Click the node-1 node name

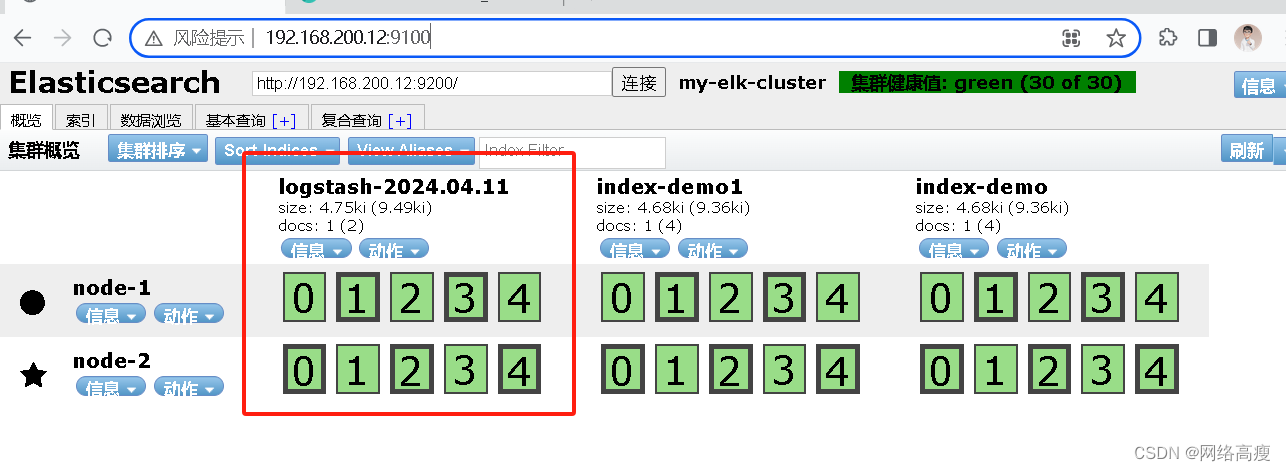[x=112, y=288]
